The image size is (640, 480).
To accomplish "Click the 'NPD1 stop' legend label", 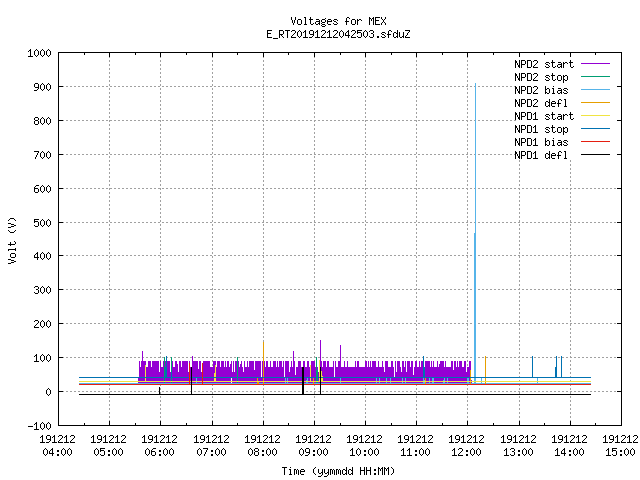I will [x=541, y=129].
